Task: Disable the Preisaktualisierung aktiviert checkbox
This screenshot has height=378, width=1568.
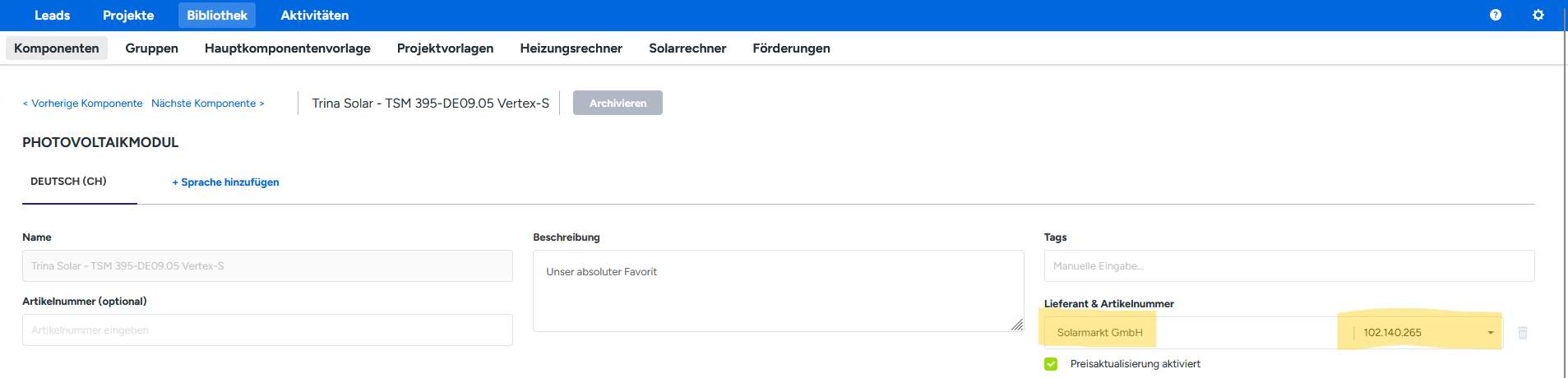Action: click(1051, 364)
